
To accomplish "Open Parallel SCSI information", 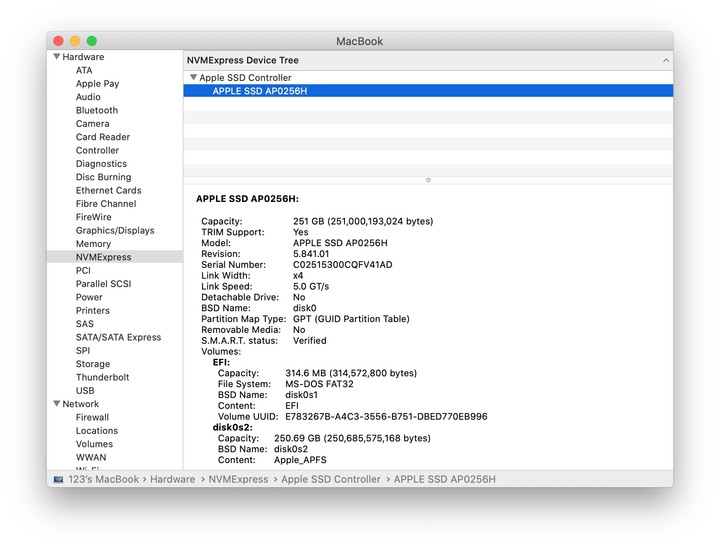I will point(103,284).
